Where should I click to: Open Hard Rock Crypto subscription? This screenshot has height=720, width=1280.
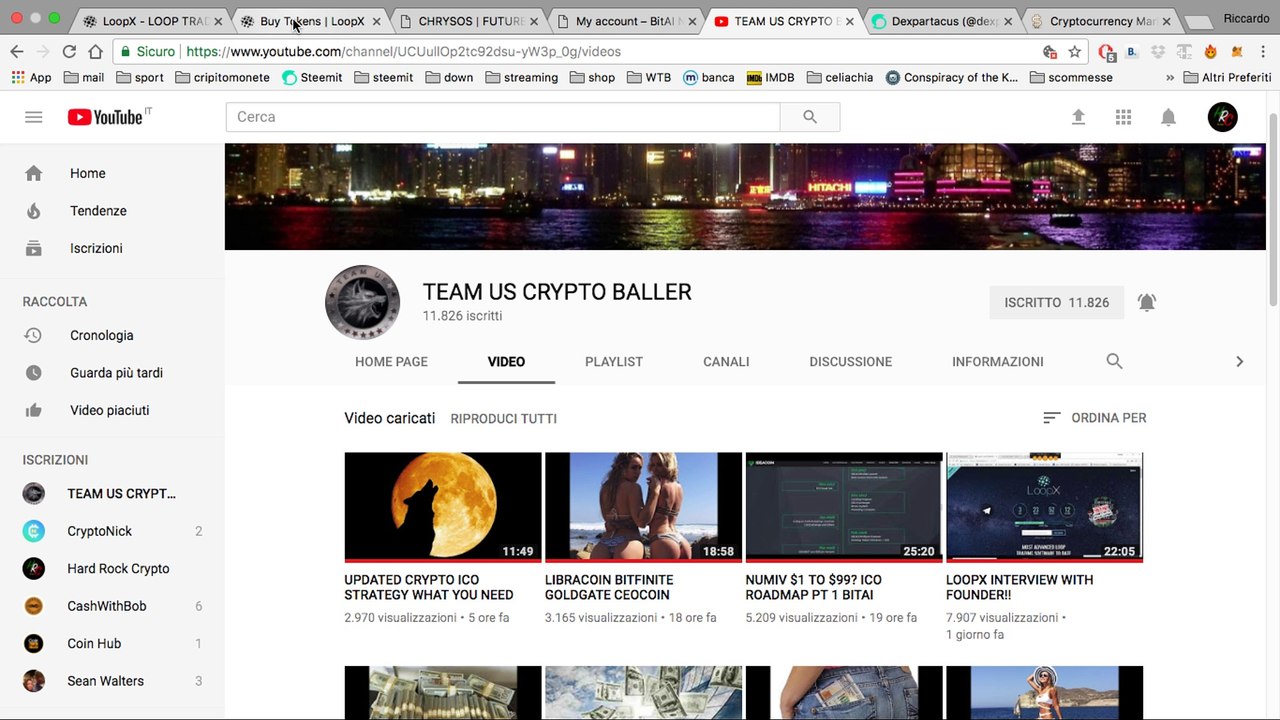click(112, 569)
